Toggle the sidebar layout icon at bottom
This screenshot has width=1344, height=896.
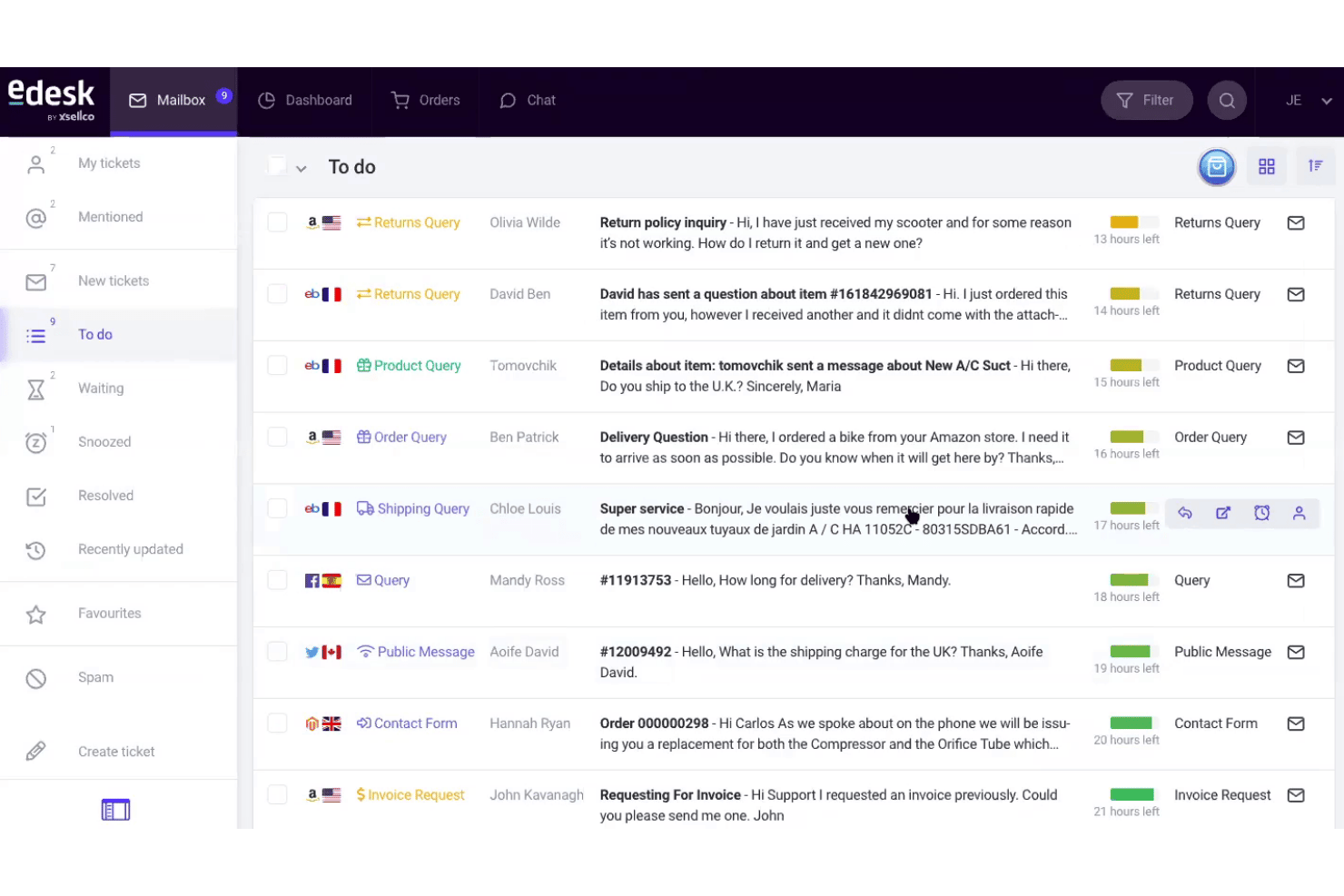tap(115, 810)
